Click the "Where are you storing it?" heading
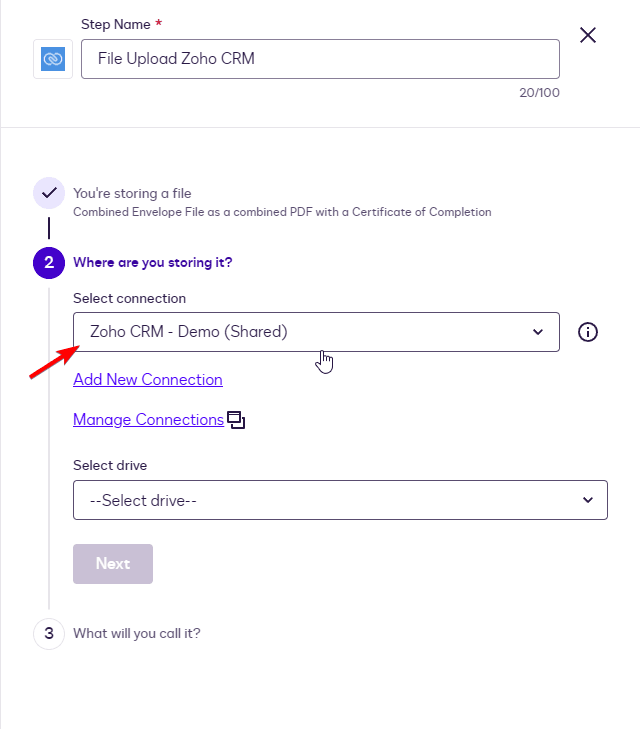This screenshot has height=729, width=640. 153,263
